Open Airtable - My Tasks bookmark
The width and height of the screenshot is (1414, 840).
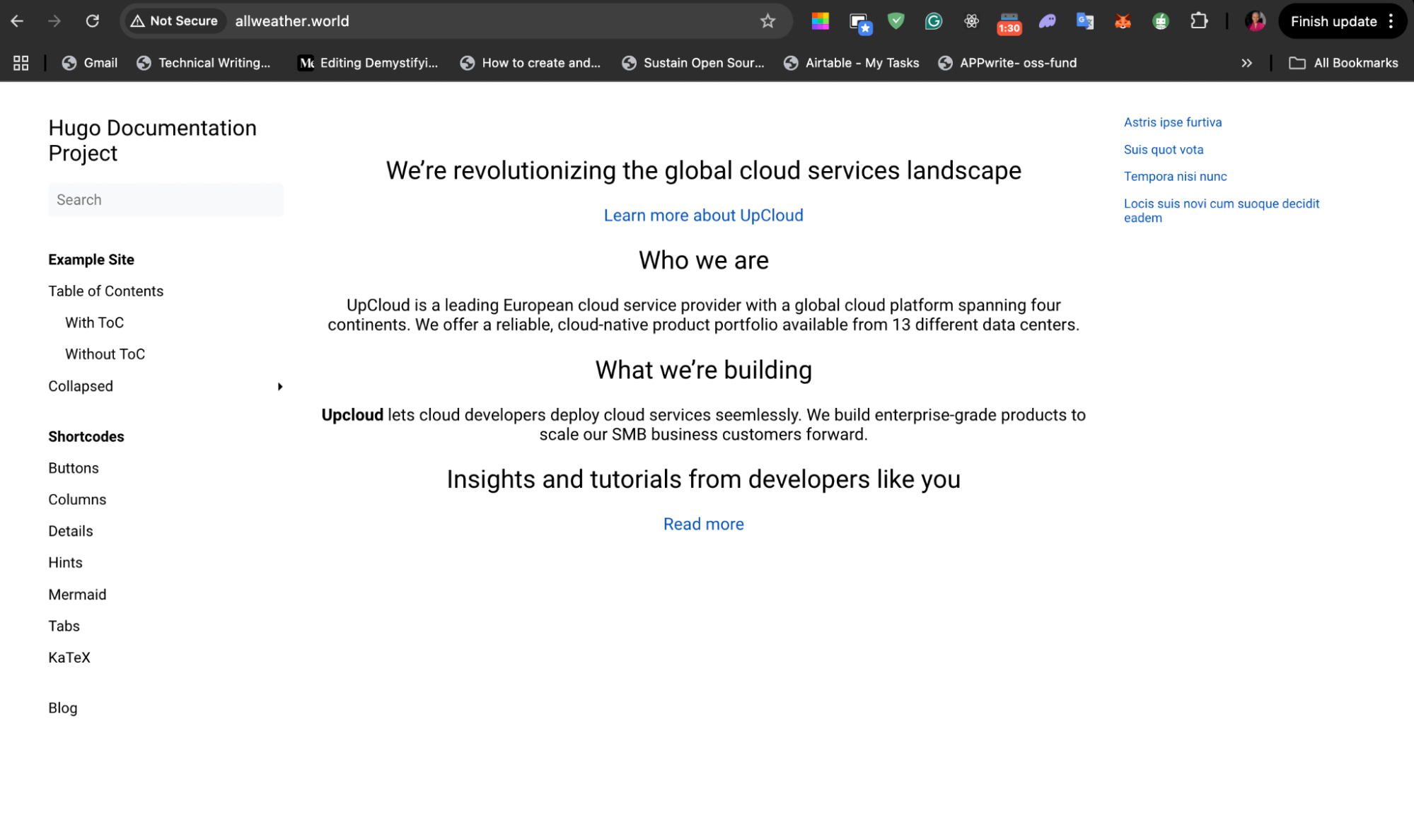click(x=852, y=63)
